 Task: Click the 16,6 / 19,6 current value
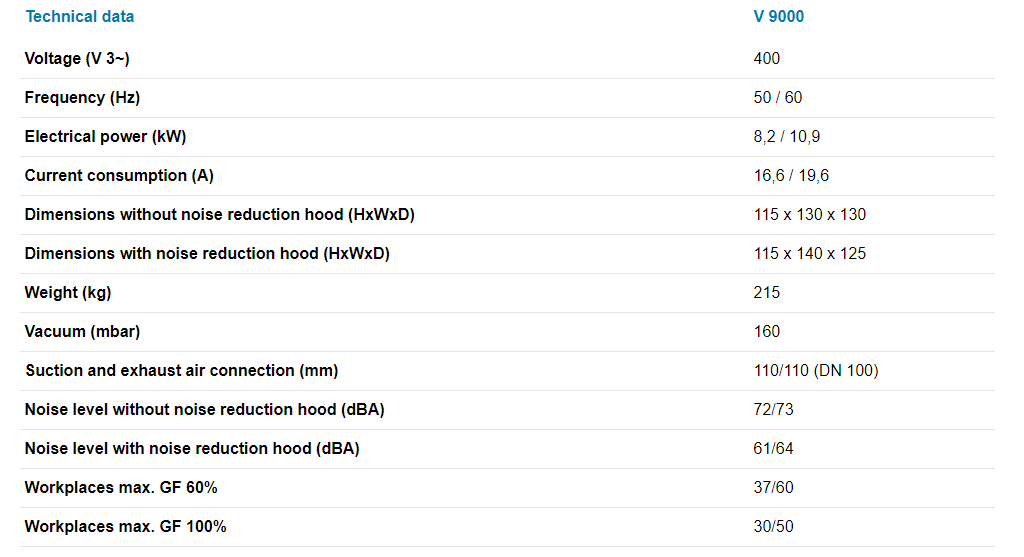pos(791,175)
